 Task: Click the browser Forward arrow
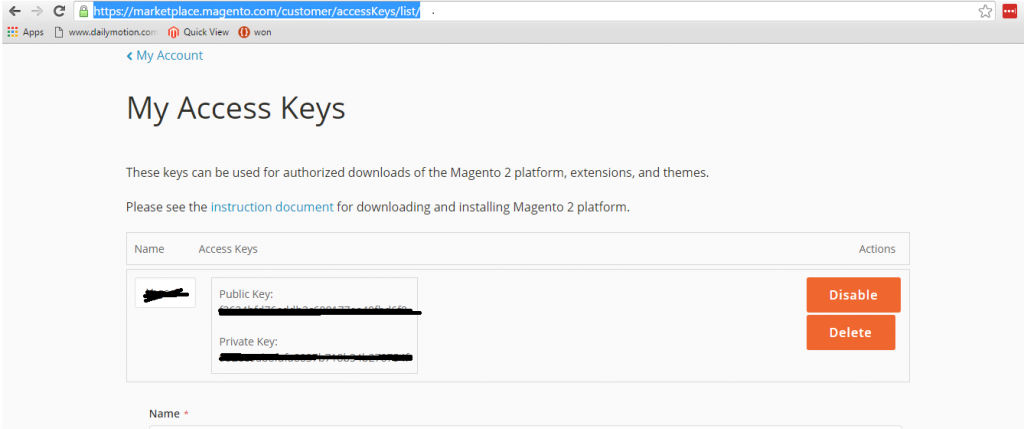(x=36, y=11)
